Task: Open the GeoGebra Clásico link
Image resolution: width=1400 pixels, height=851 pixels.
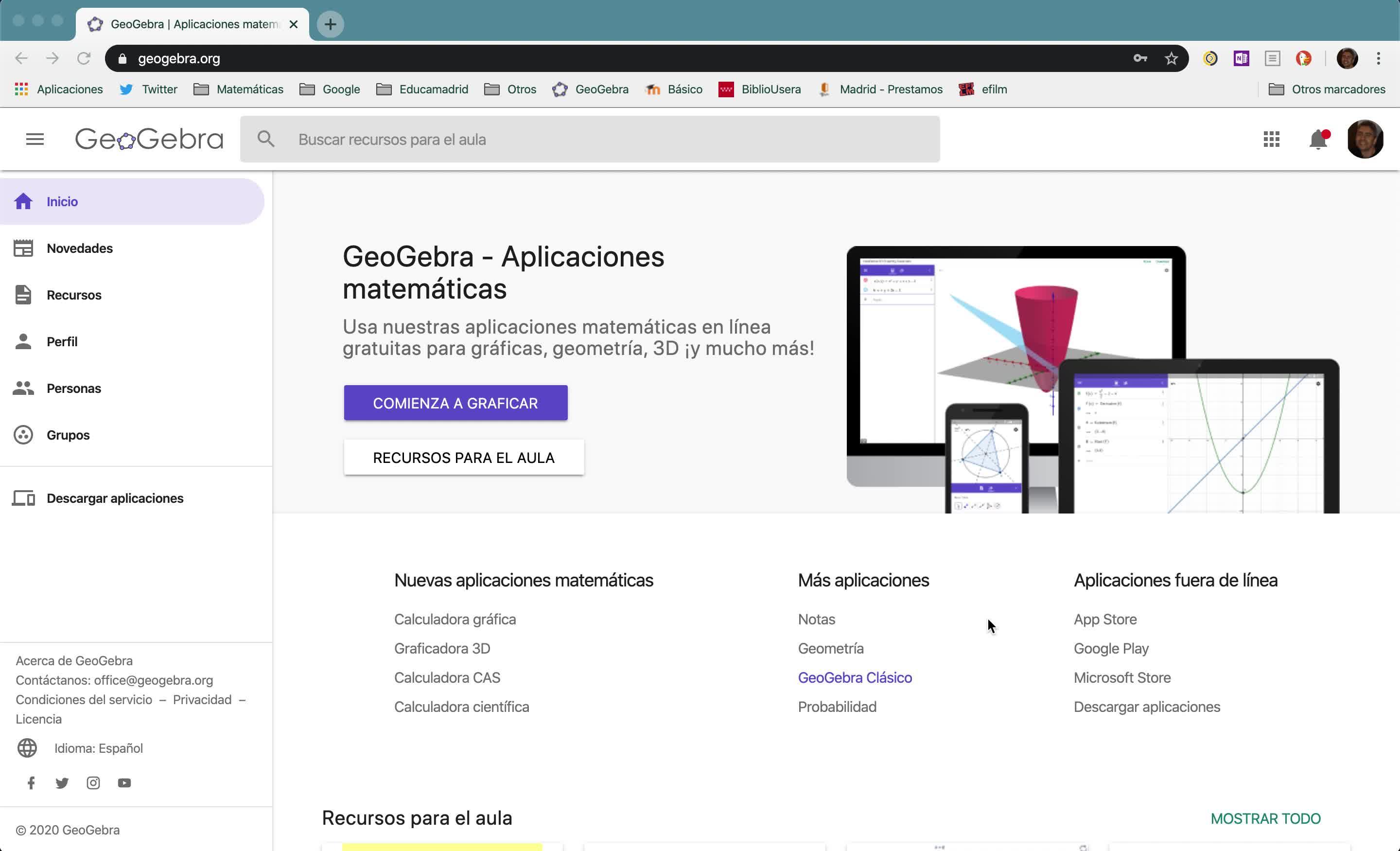Action: pos(855,677)
